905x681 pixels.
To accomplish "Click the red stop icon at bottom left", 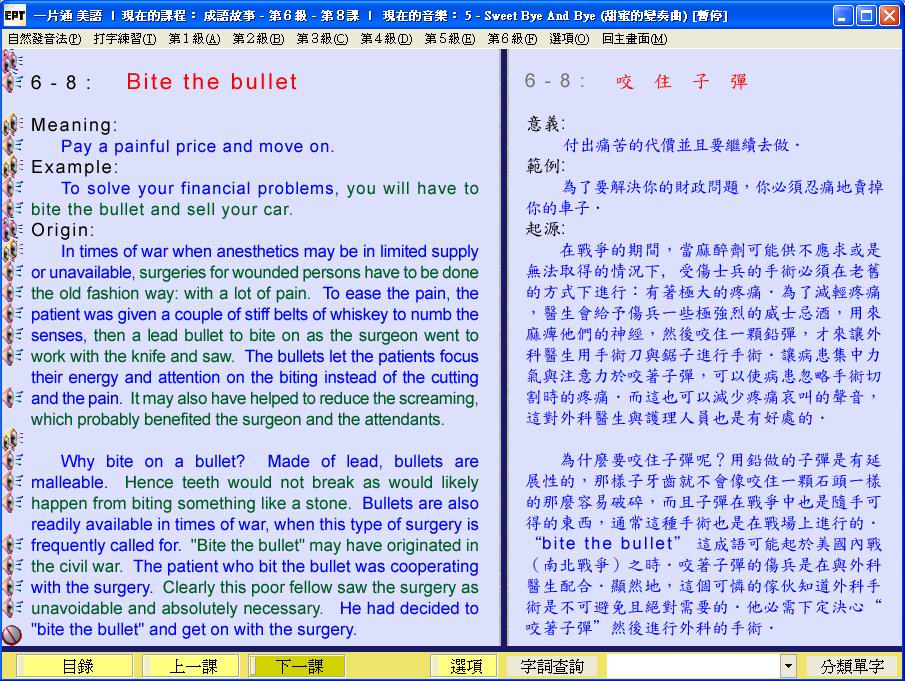I will [x=12, y=634].
